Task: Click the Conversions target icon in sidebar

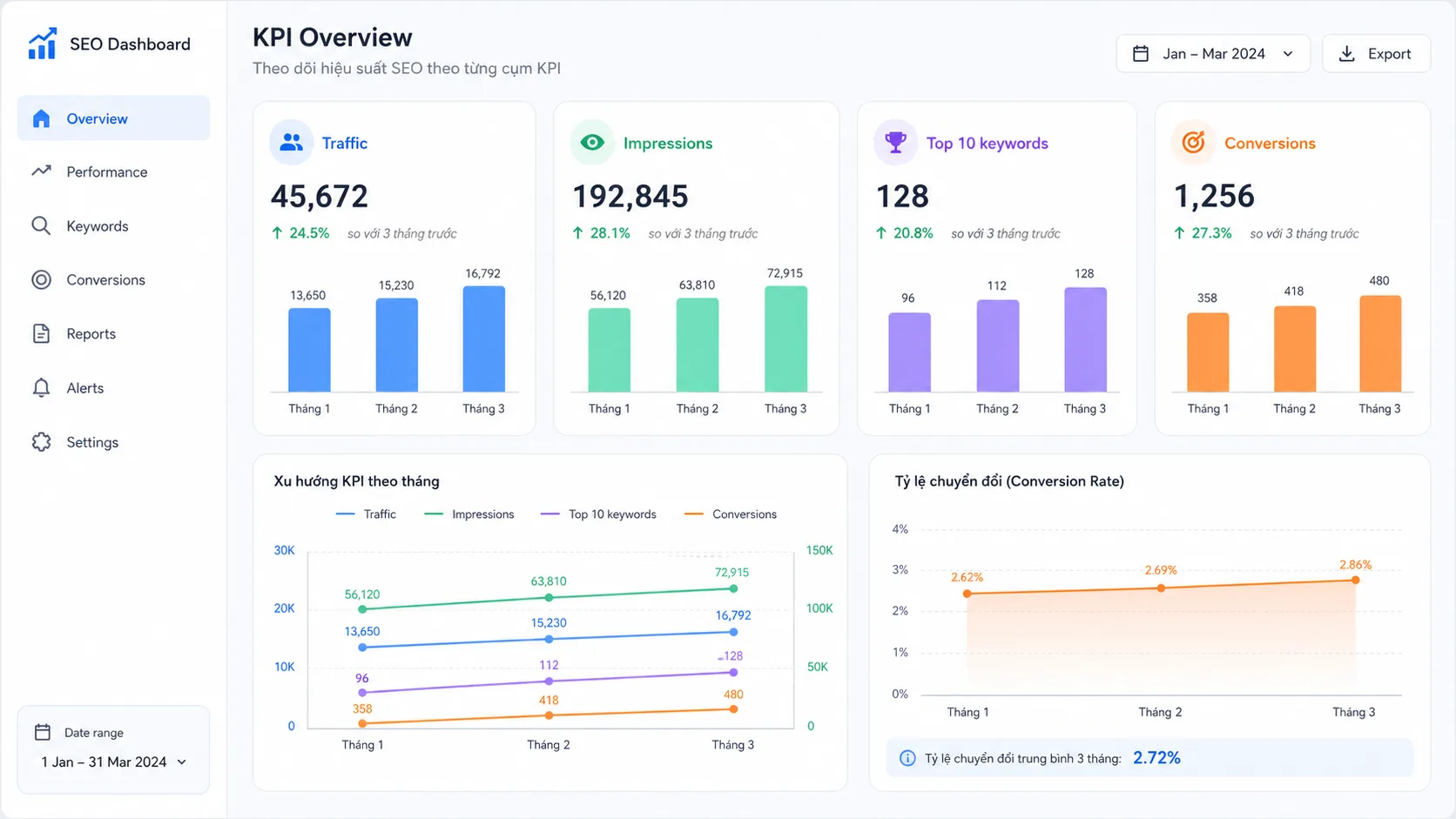Action: pyautogui.click(x=41, y=279)
